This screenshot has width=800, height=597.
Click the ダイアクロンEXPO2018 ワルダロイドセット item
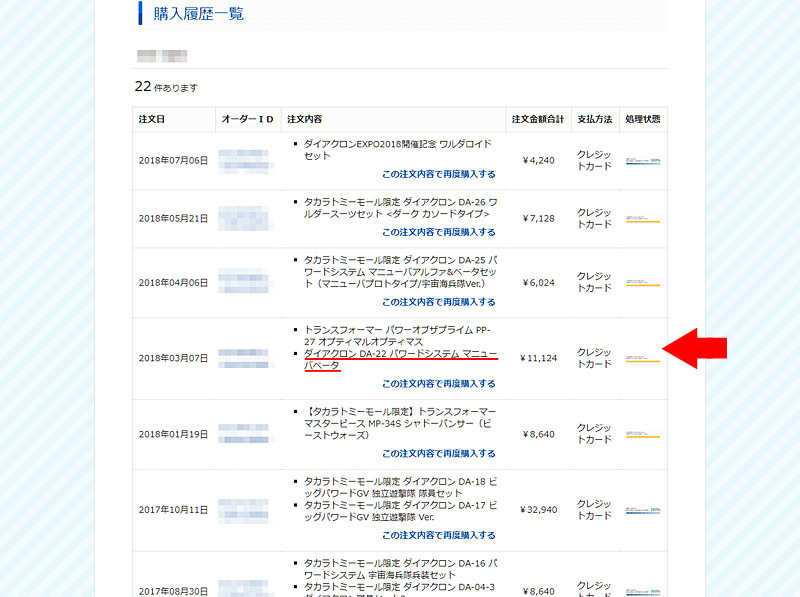tap(398, 150)
